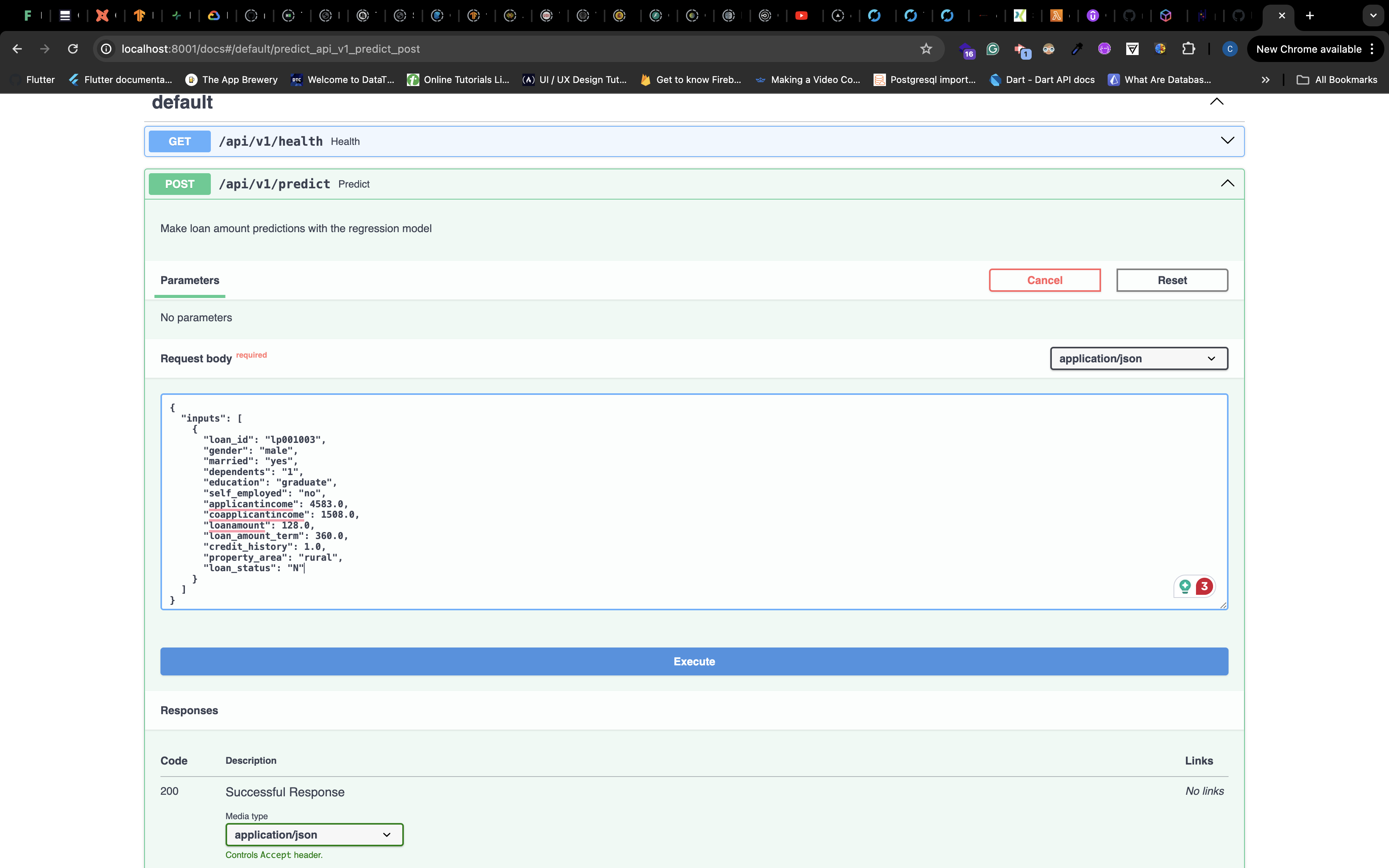1389x868 pixels.
Task: Click the back navigation arrow
Action: (x=17, y=49)
